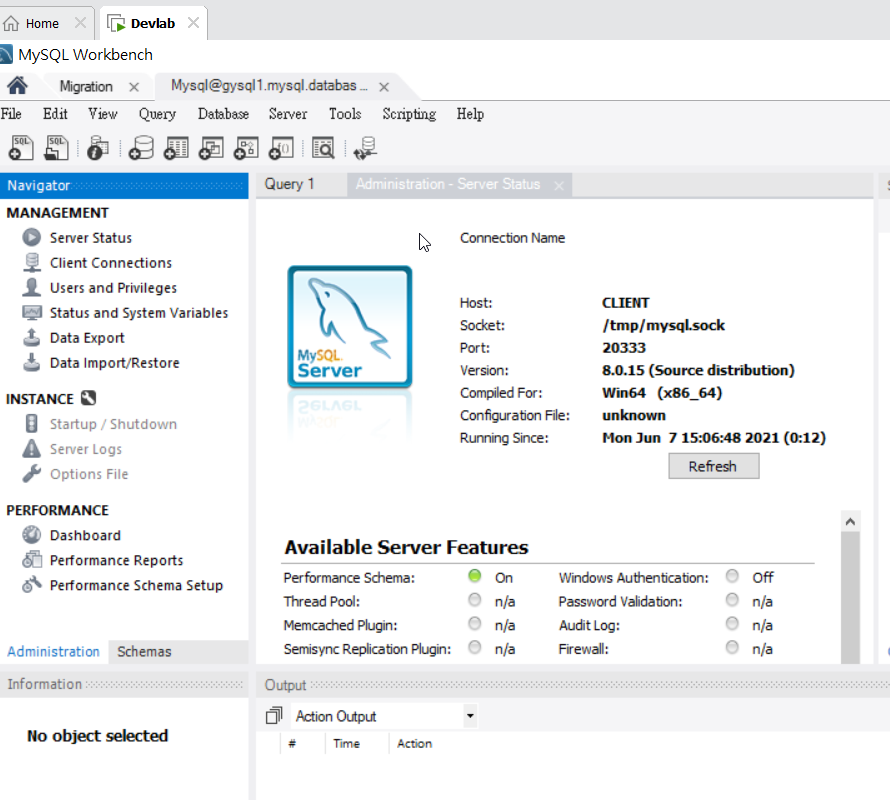This screenshot has width=890, height=800.
Task: Switch to the Home tab
Action: (42, 24)
